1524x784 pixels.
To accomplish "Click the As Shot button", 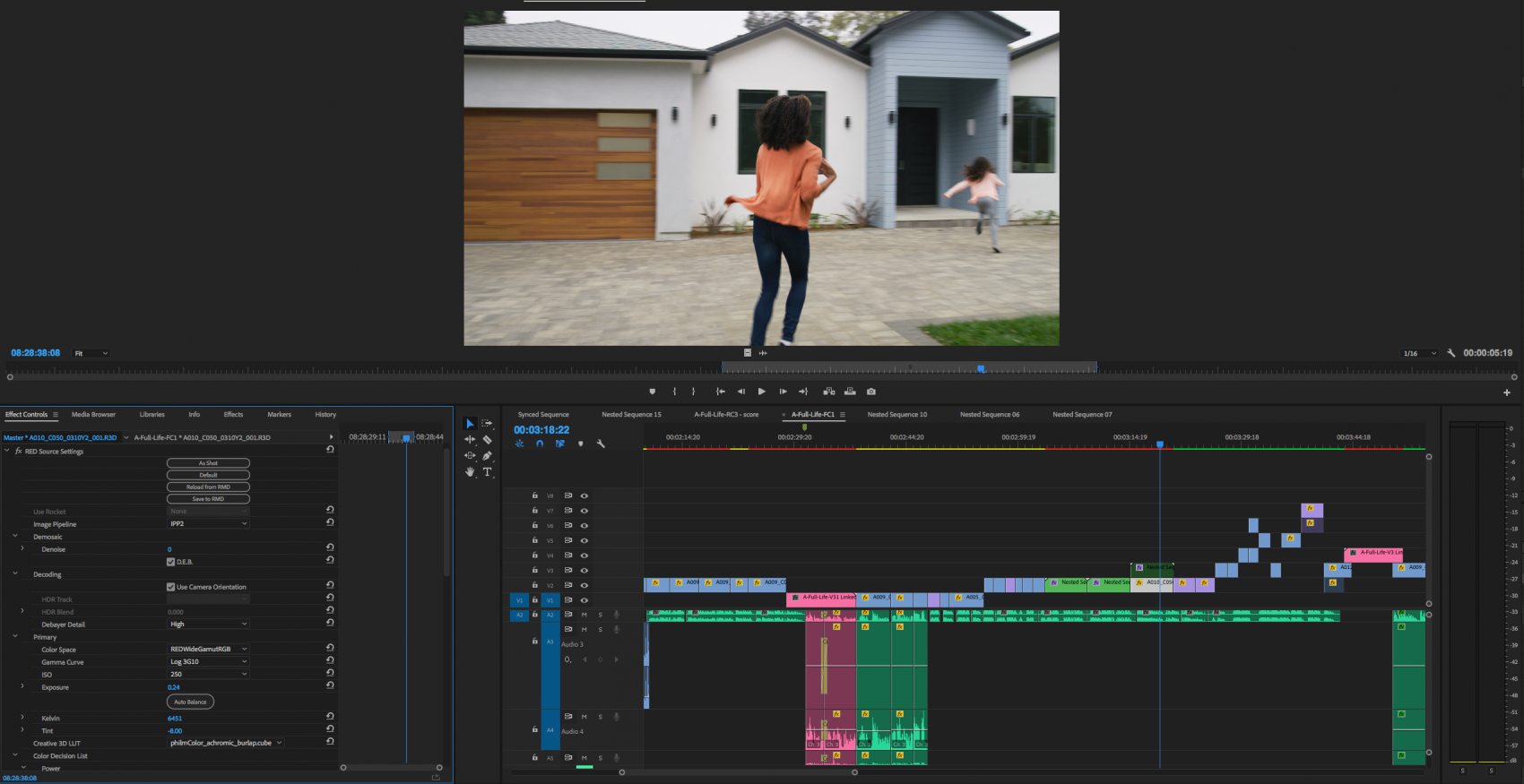I will [x=208, y=463].
